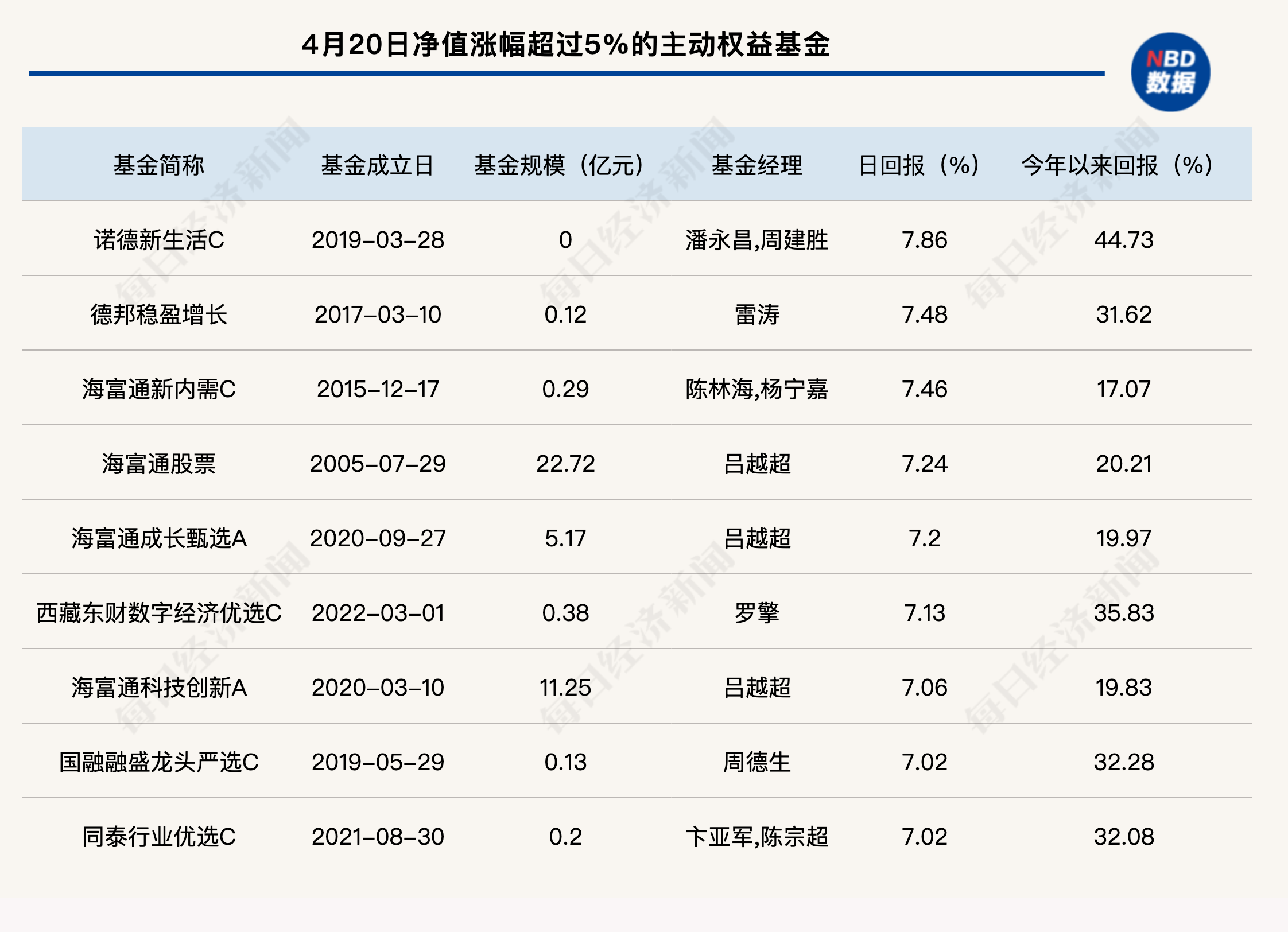Click the date 2020-09-27
The width and height of the screenshot is (1288, 932).
(378, 538)
